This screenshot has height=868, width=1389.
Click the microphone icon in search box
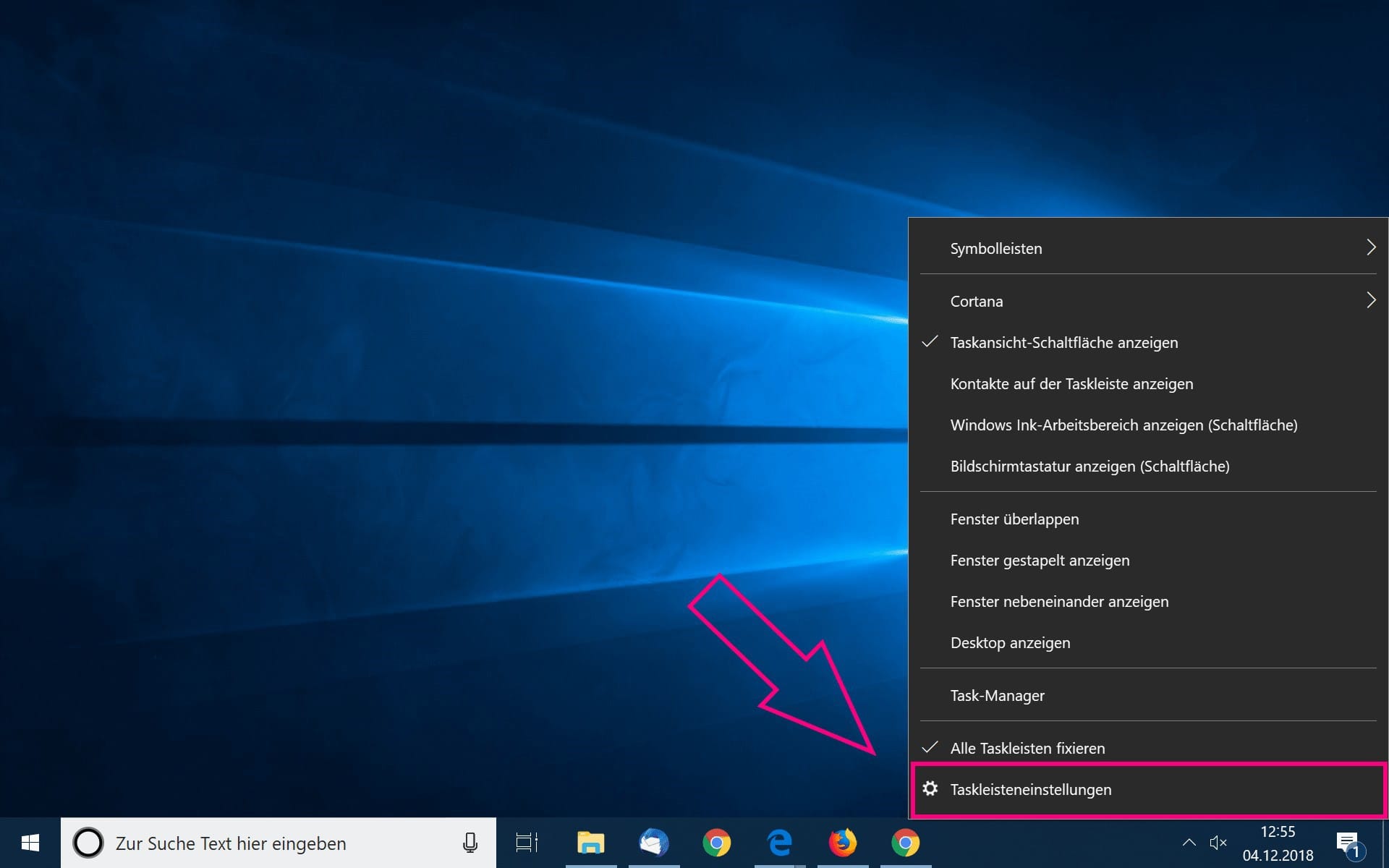pos(470,843)
